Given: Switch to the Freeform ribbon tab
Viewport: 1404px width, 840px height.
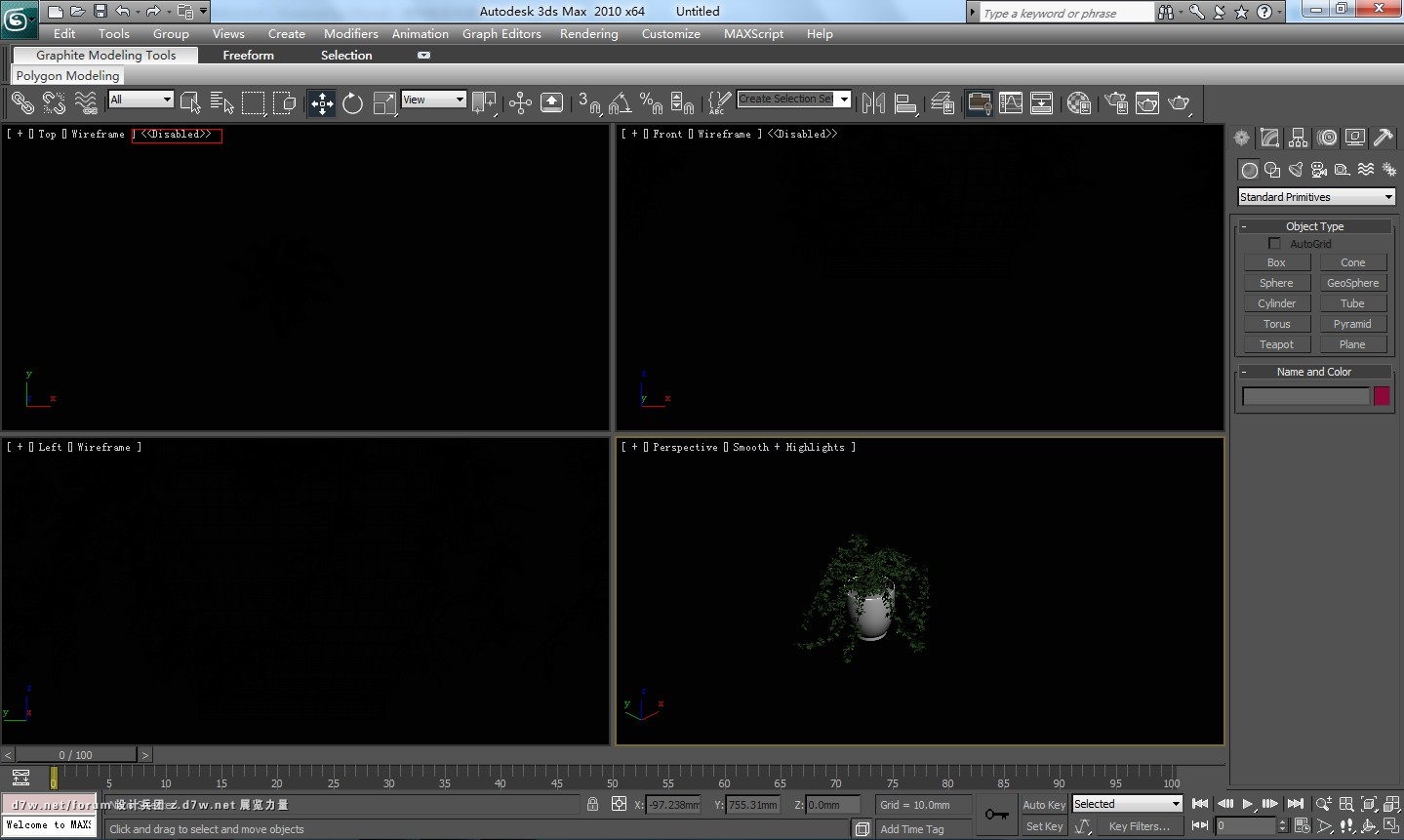Looking at the screenshot, I should coord(248,56).
